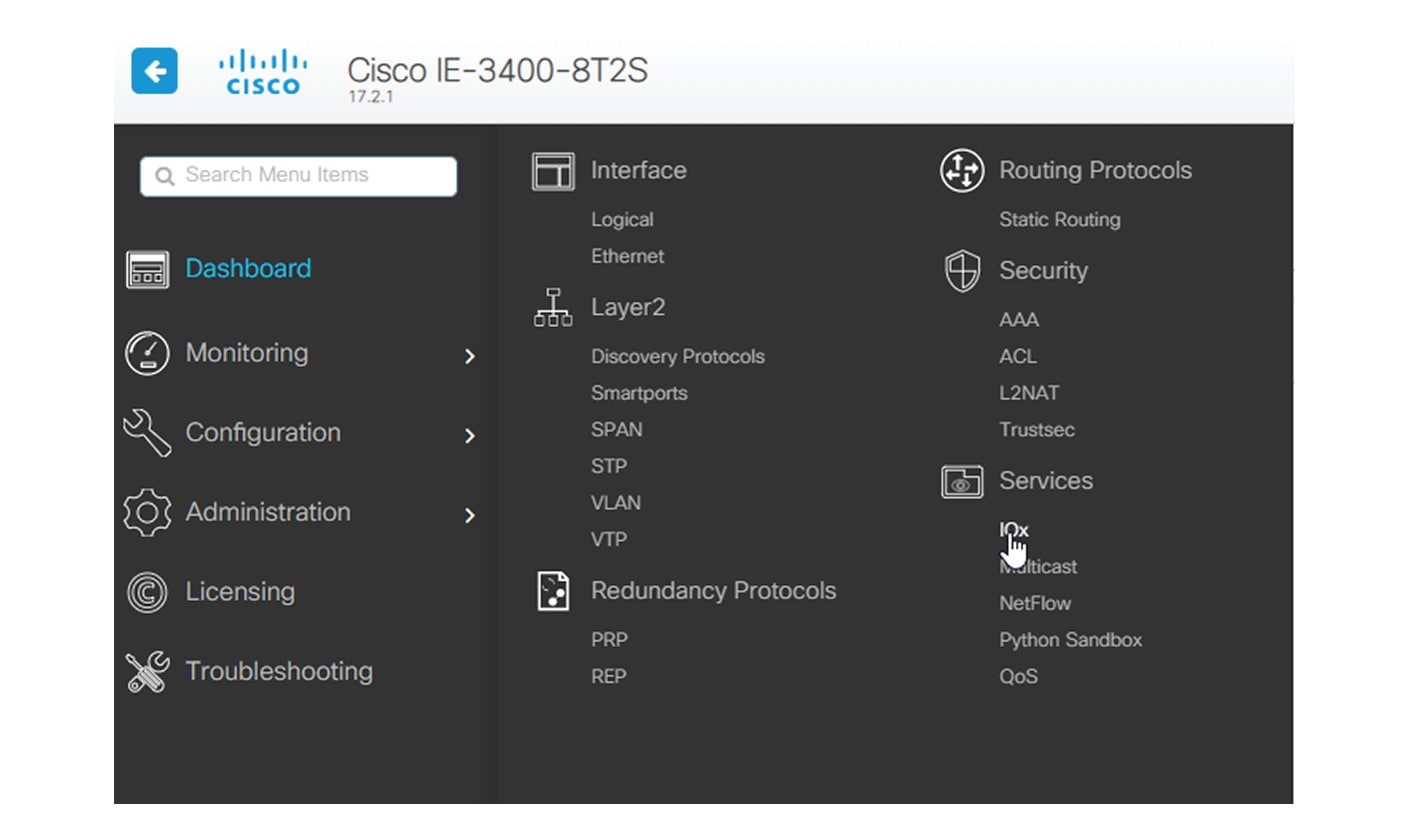Click the Search Menu Items field
This screenshot has width=1407, height=831.
[299, 176]
